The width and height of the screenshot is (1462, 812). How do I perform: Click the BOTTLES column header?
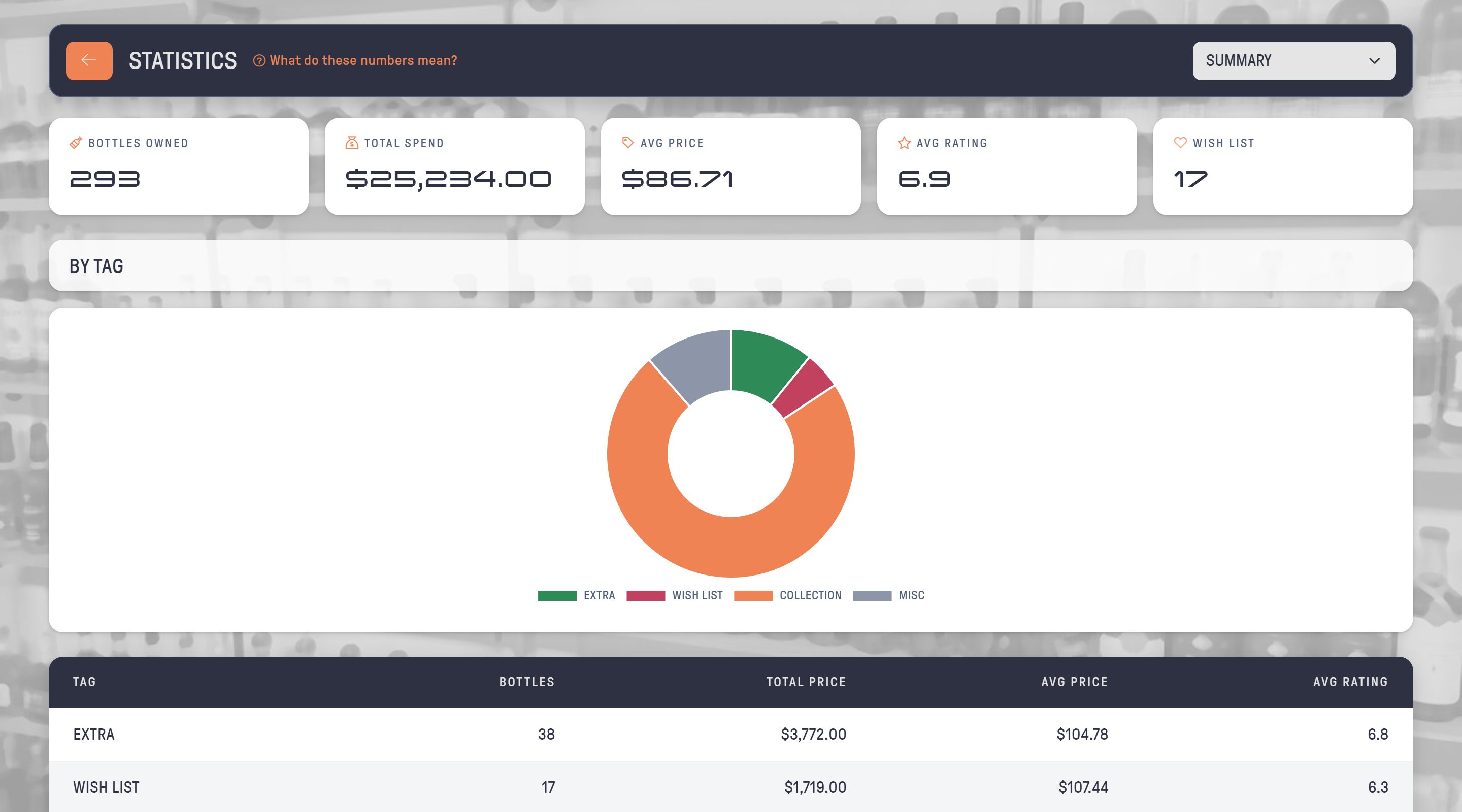[527, 682]
